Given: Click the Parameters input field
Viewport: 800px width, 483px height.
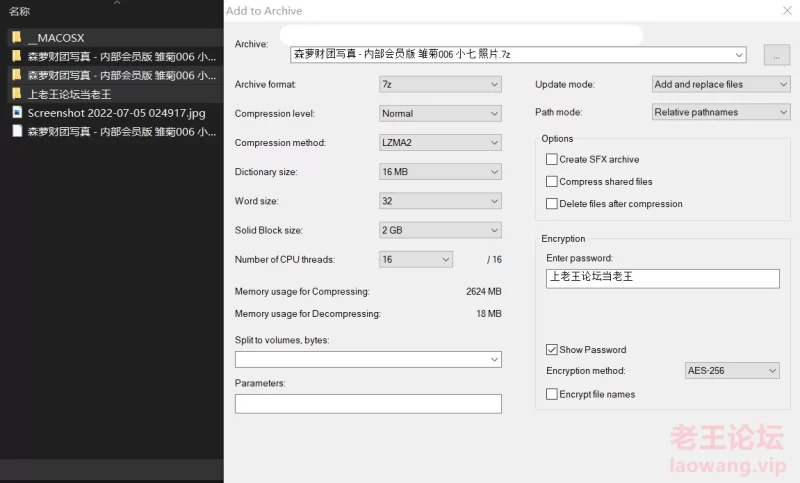Looking at the screenshot, I should tap(368, 404).
